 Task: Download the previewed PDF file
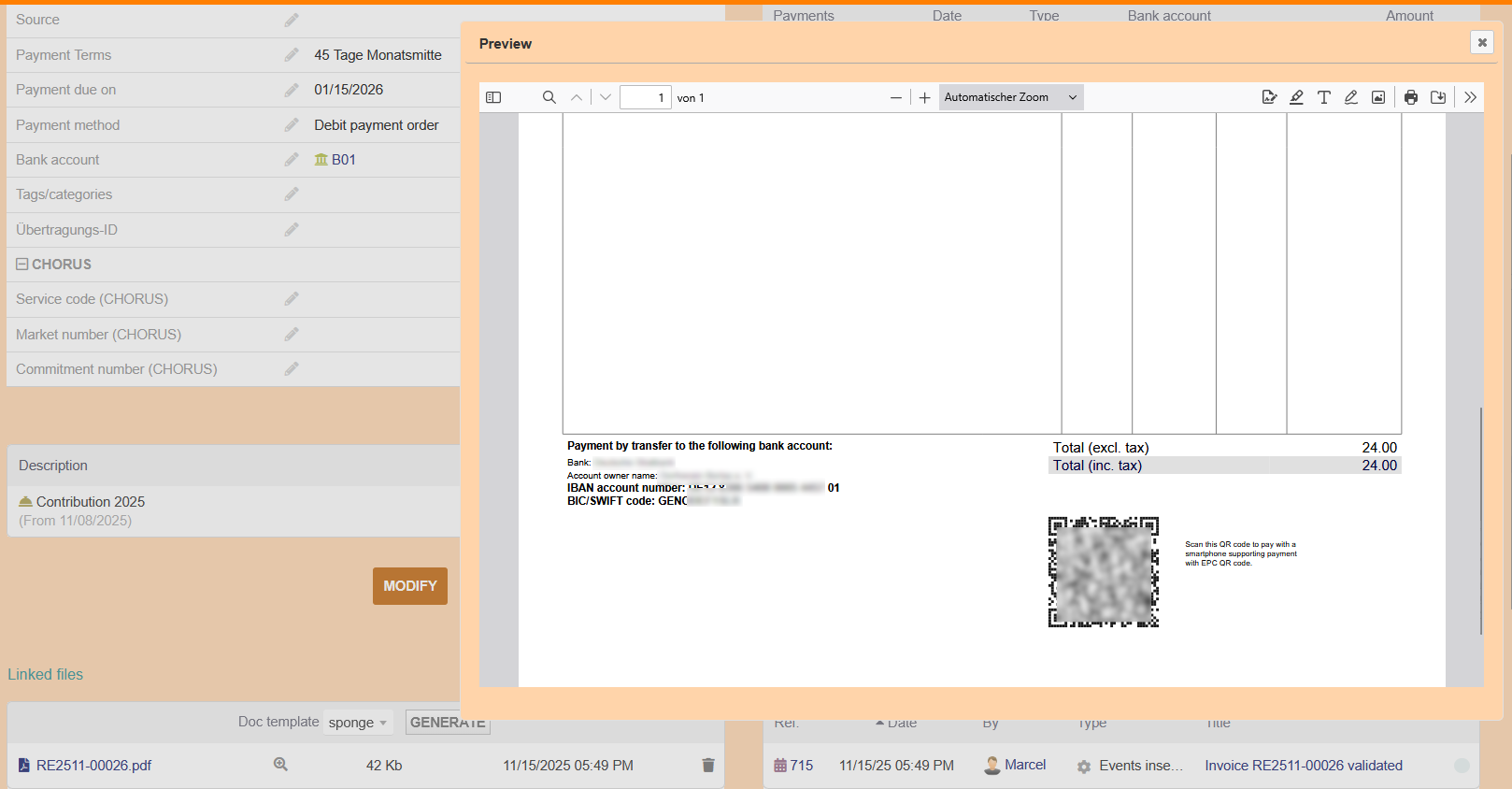pos(1438,97)
